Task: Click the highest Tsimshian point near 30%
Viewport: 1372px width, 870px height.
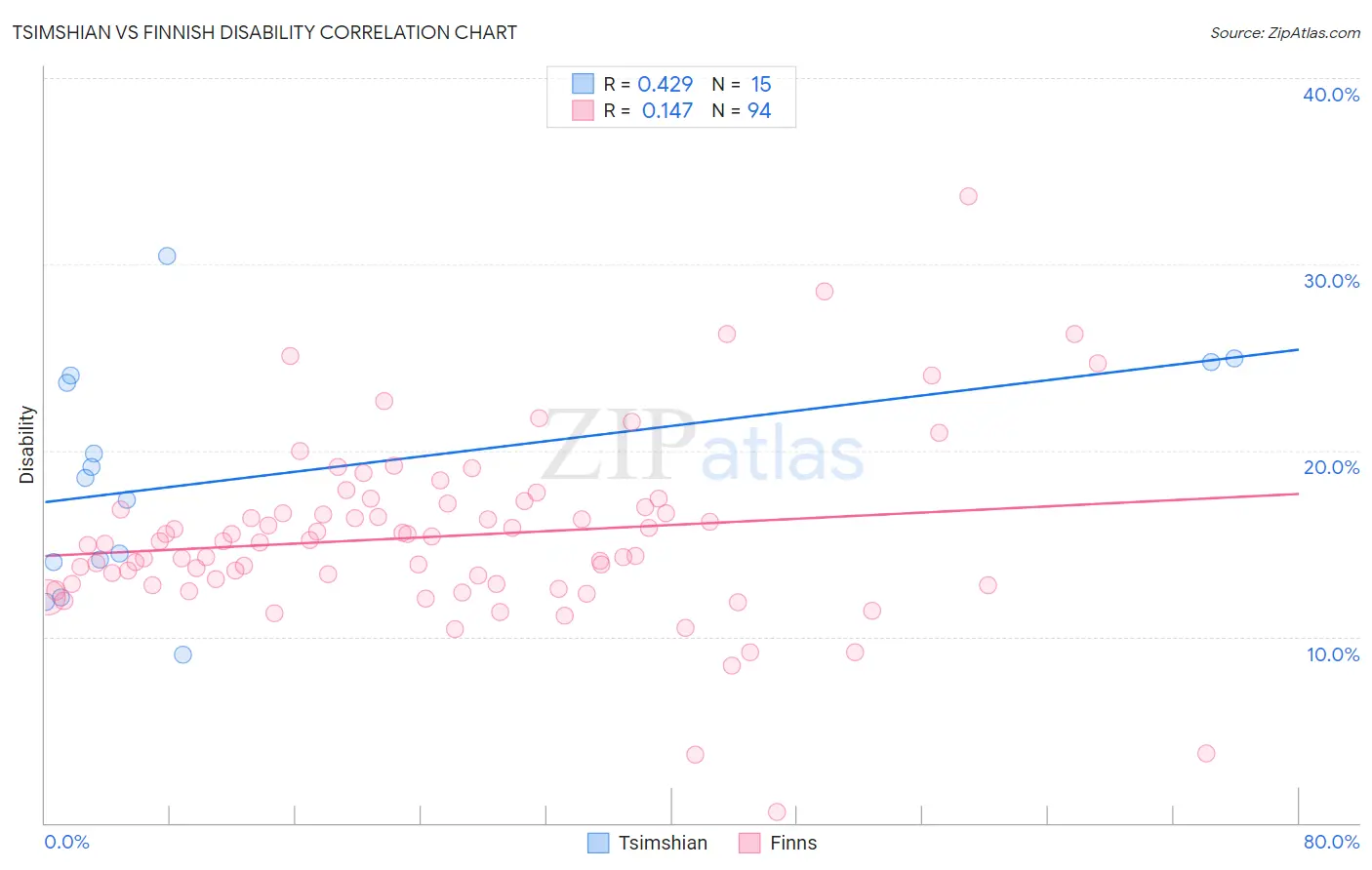Action: tap(167, 256)
